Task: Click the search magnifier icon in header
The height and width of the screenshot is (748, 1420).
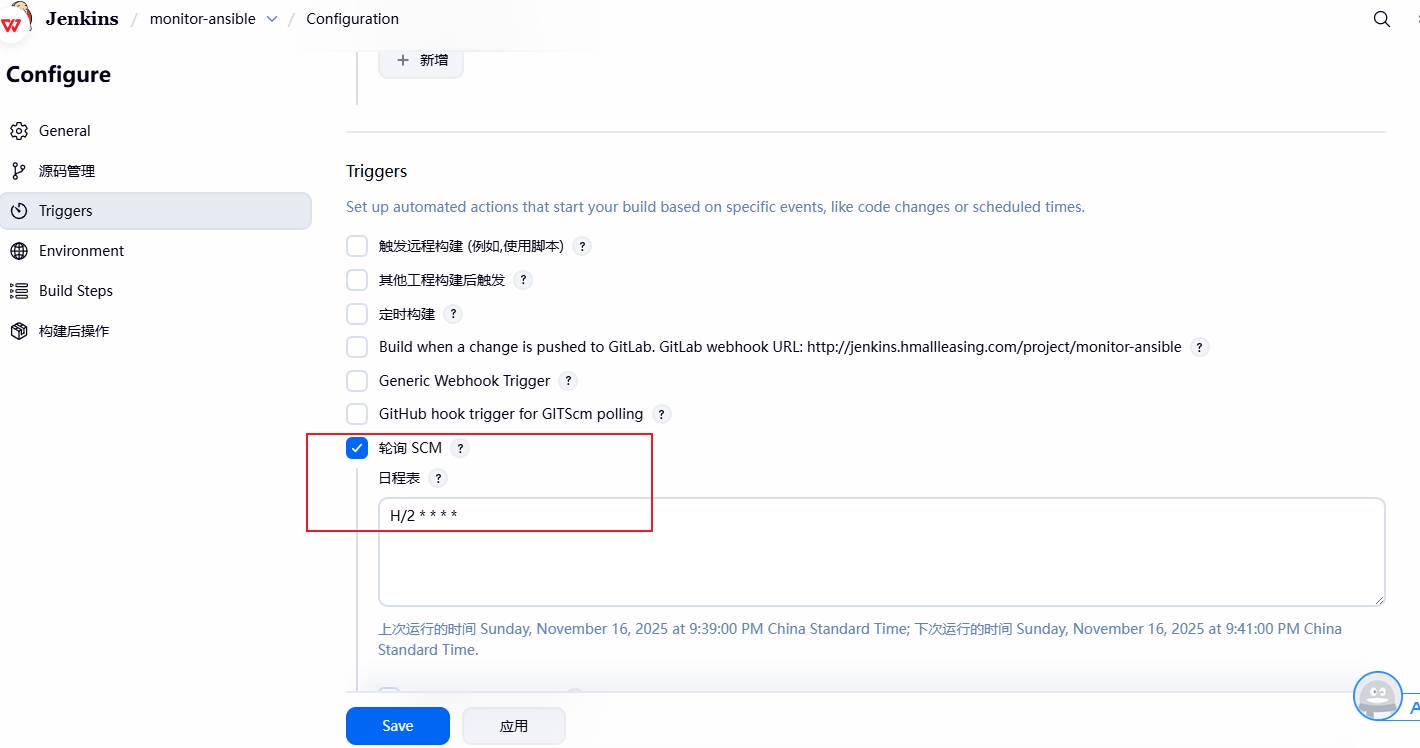Action: point(1381,19)
